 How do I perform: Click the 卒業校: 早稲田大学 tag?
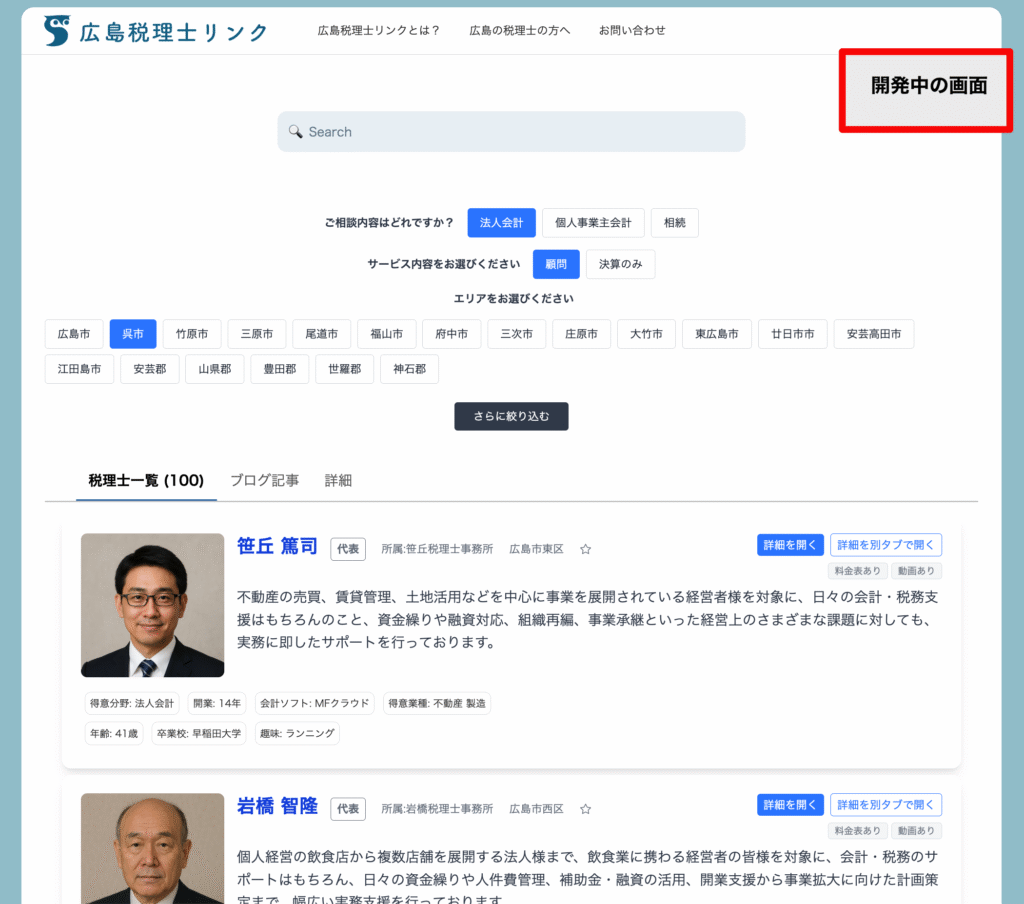(x=199, y=734)
